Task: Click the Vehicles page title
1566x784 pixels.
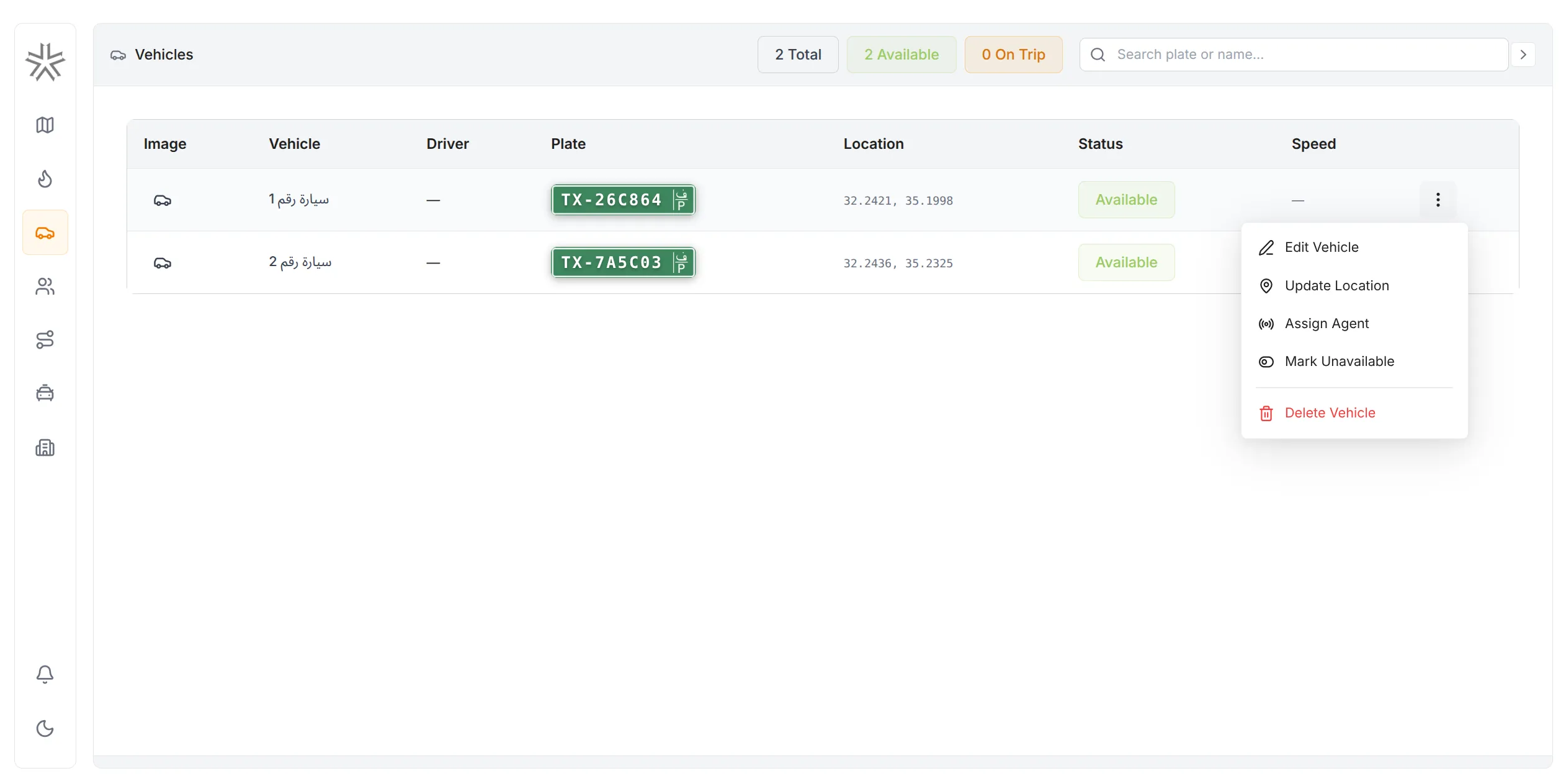Action: (x=164, y=55)
